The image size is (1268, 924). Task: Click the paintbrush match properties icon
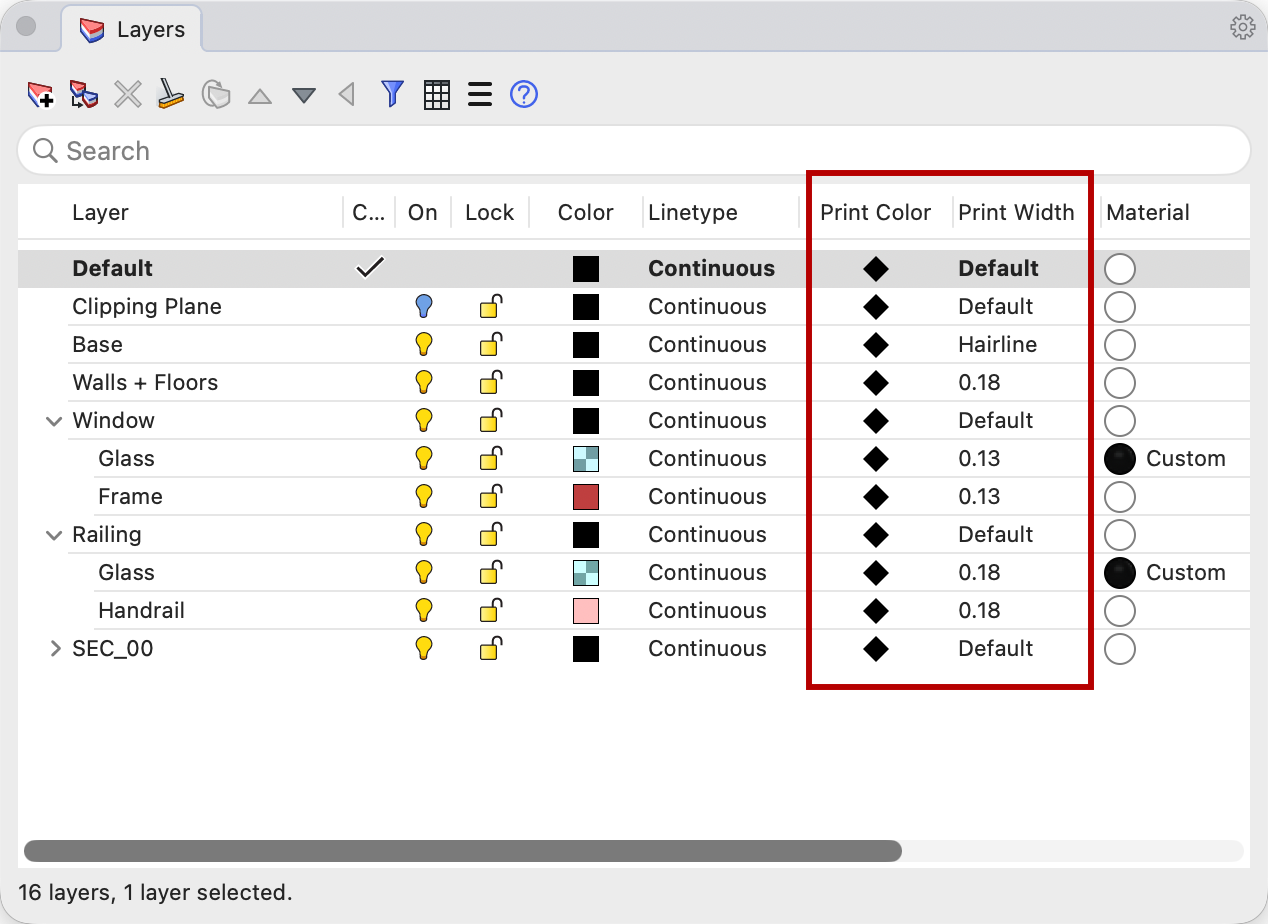tap(171, 95)
